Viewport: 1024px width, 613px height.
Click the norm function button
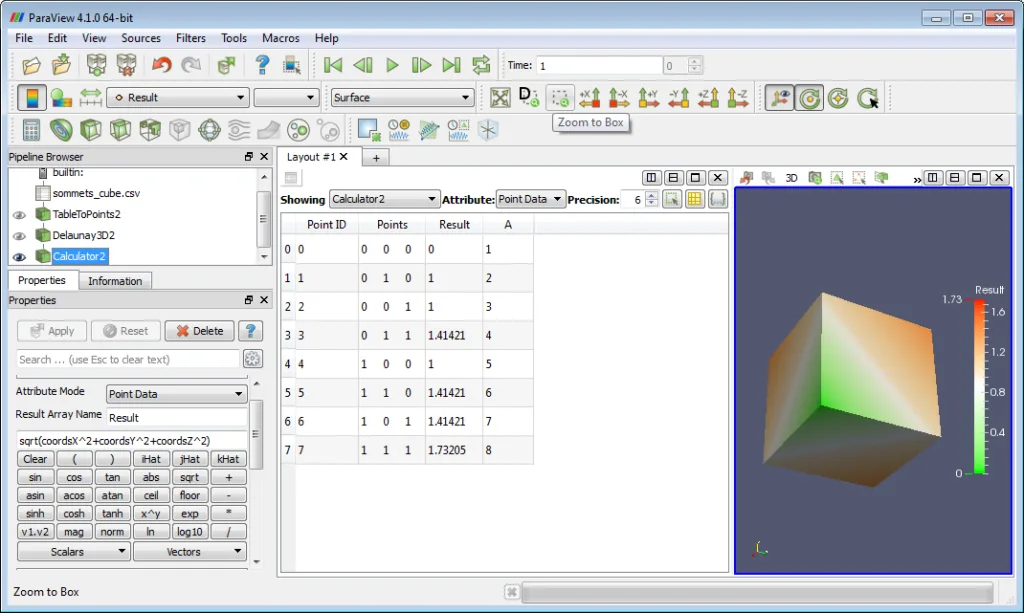click(112, 532)
